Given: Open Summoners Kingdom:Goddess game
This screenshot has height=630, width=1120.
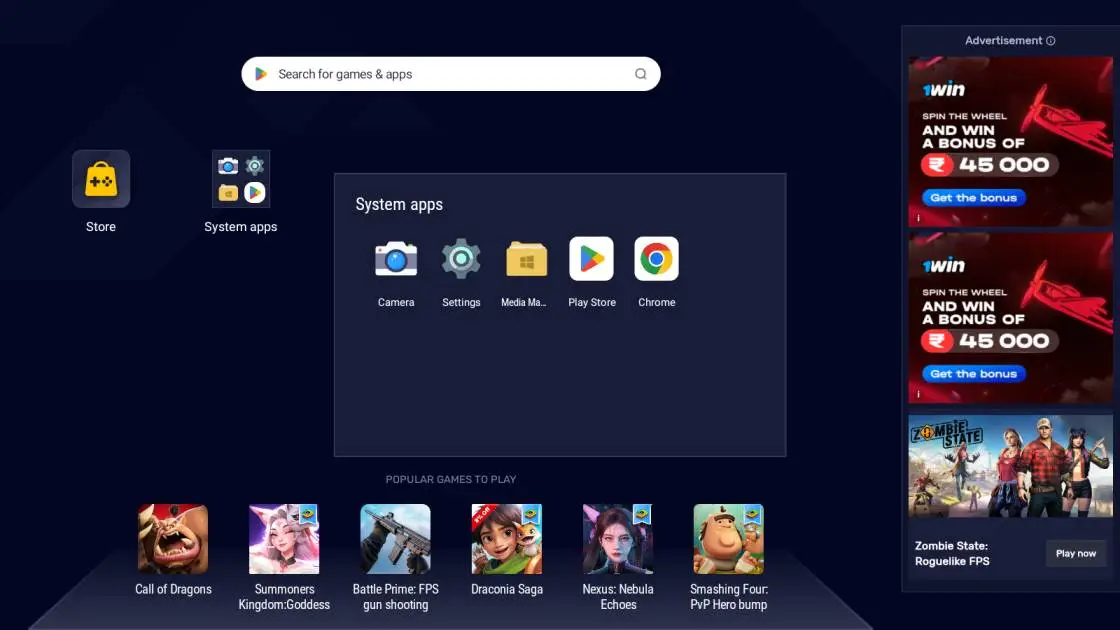Looking at the screenshot, I should pyautogui.click(x=284, y=539).
